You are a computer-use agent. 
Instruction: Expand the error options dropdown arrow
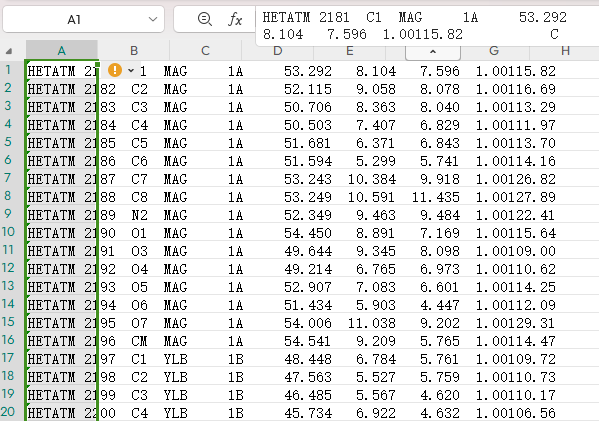tap(131, 70)
